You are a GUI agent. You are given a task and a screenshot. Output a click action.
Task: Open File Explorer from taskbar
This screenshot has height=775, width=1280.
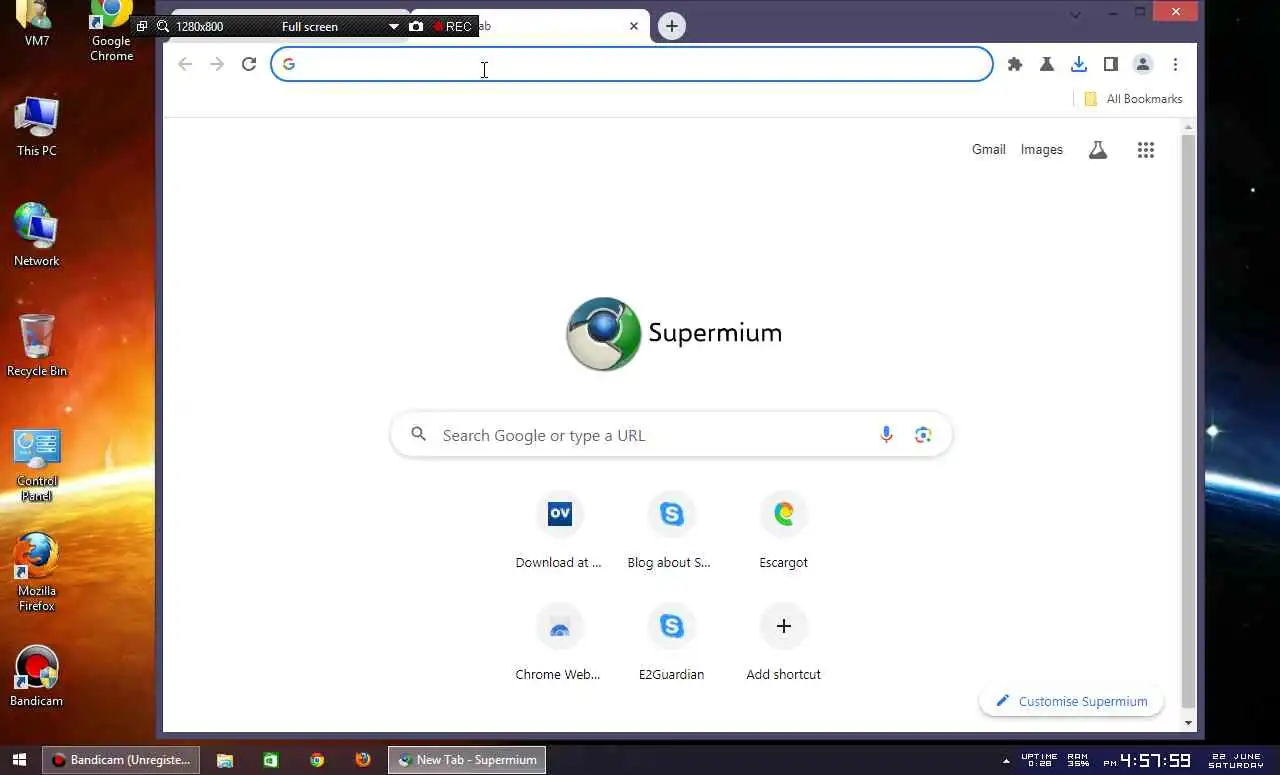point(225,760)
